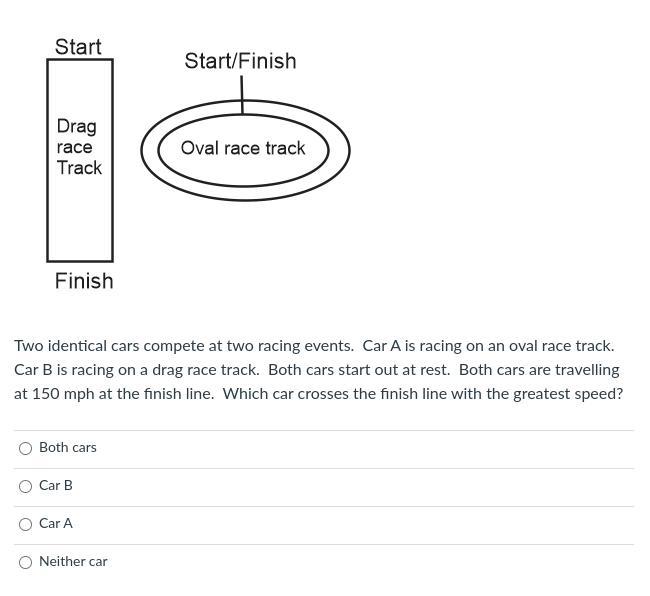Click the "Car B" answer label text
The width and height of the screenshot is (650, 596).
(56, 485)
